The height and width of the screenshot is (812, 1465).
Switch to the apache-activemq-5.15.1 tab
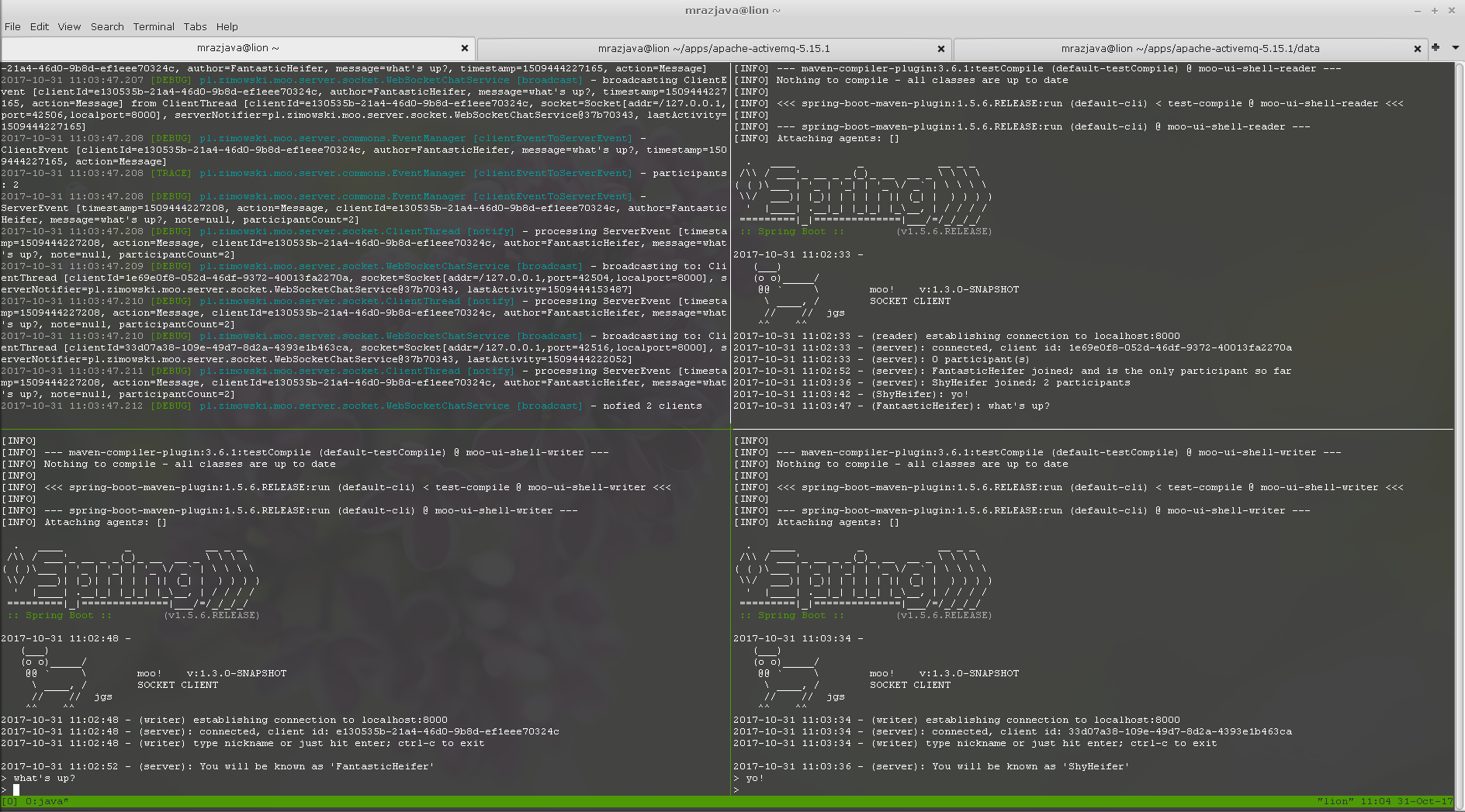pyautogui.click(x=713, y=49)
